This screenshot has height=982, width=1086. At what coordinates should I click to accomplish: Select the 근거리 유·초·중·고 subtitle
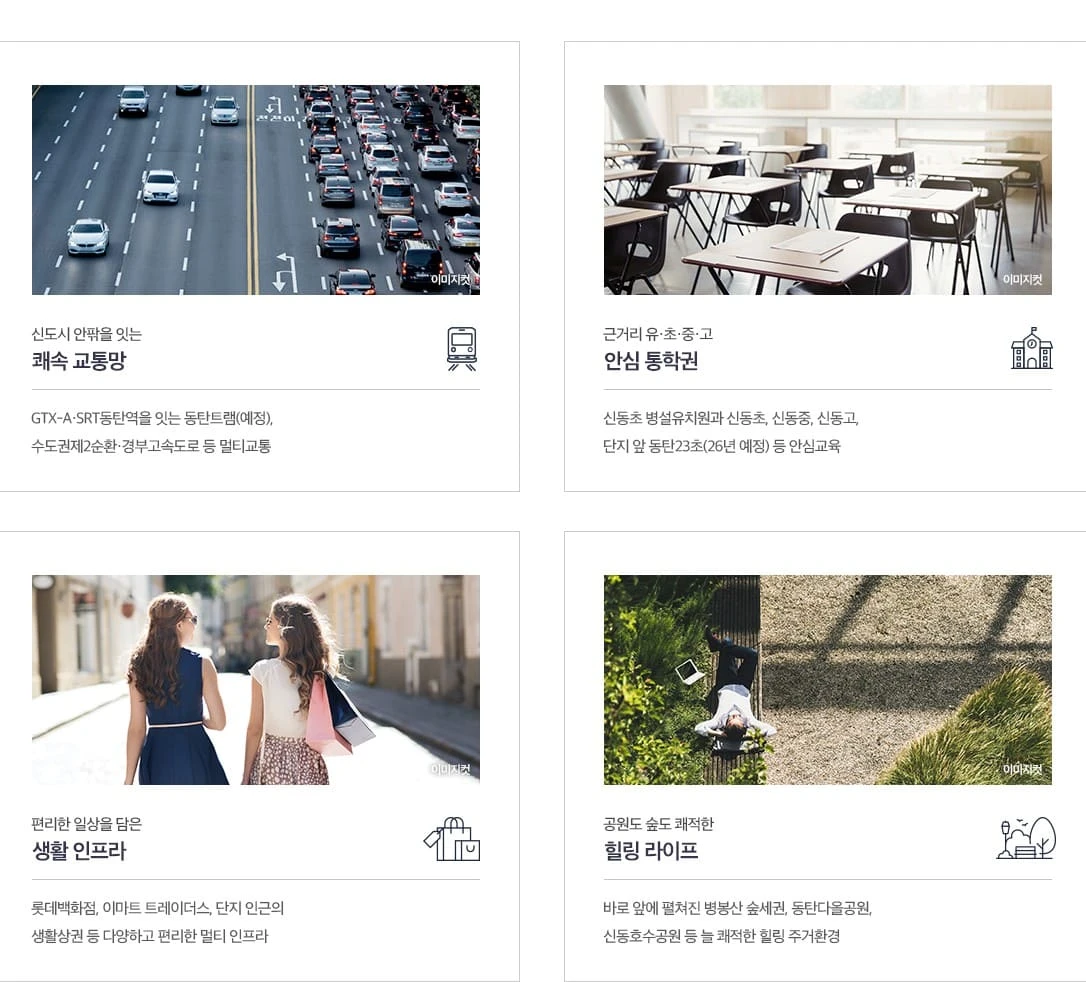tap(658, 334)
